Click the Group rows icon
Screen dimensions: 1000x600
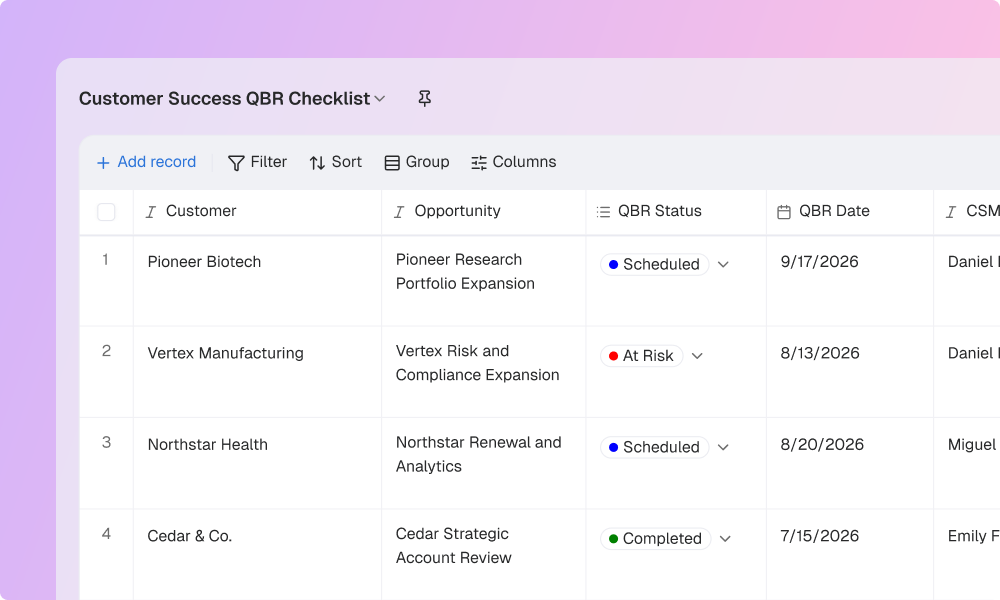[x=392, y=163]
